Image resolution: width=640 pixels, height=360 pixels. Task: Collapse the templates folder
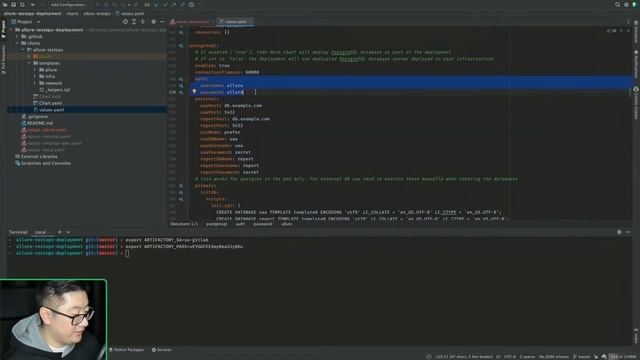coord(29,63)
